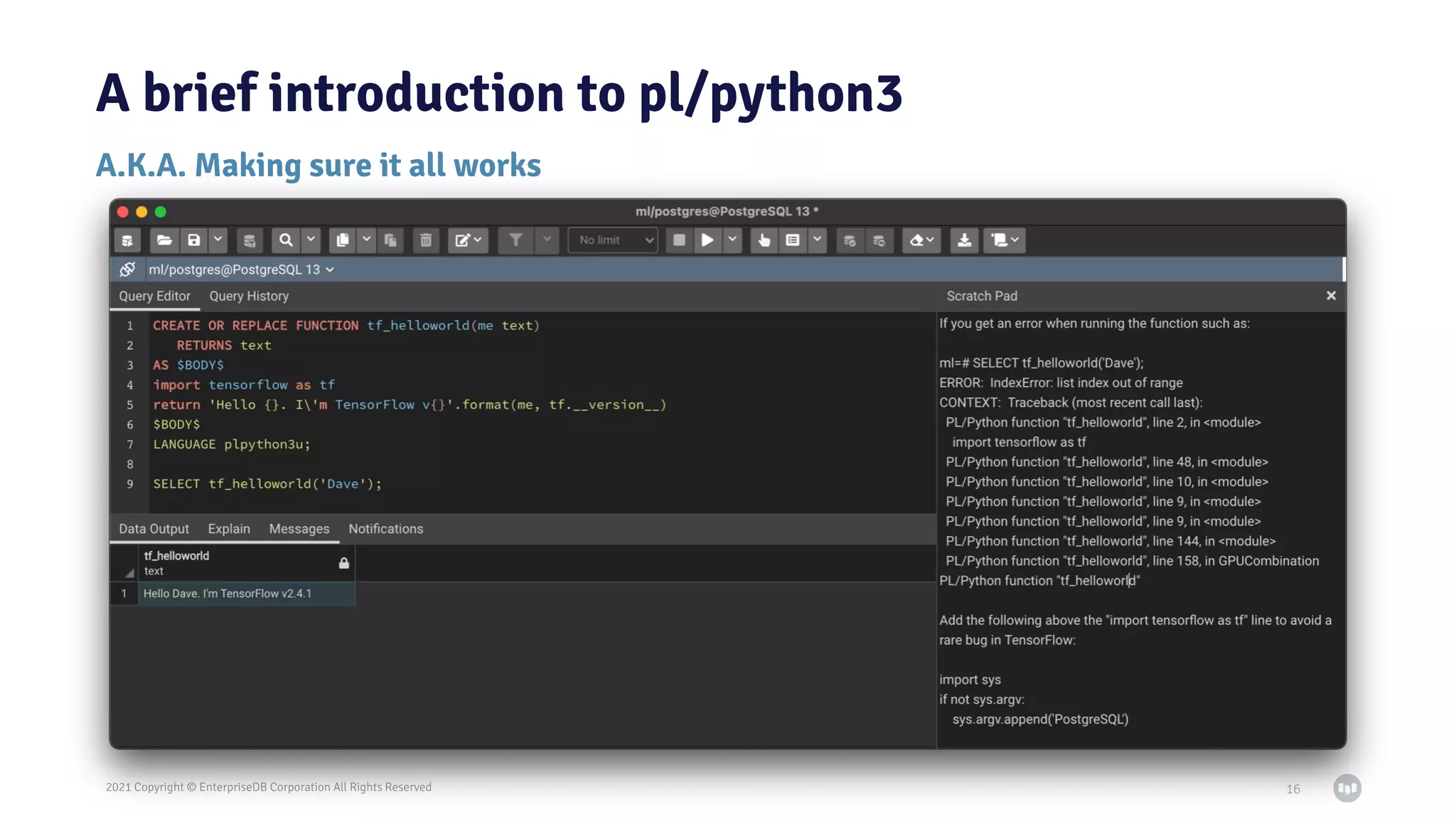Select the Hello Dave result cell
This screenshot has height=819, width=1456.
[247, 594]
